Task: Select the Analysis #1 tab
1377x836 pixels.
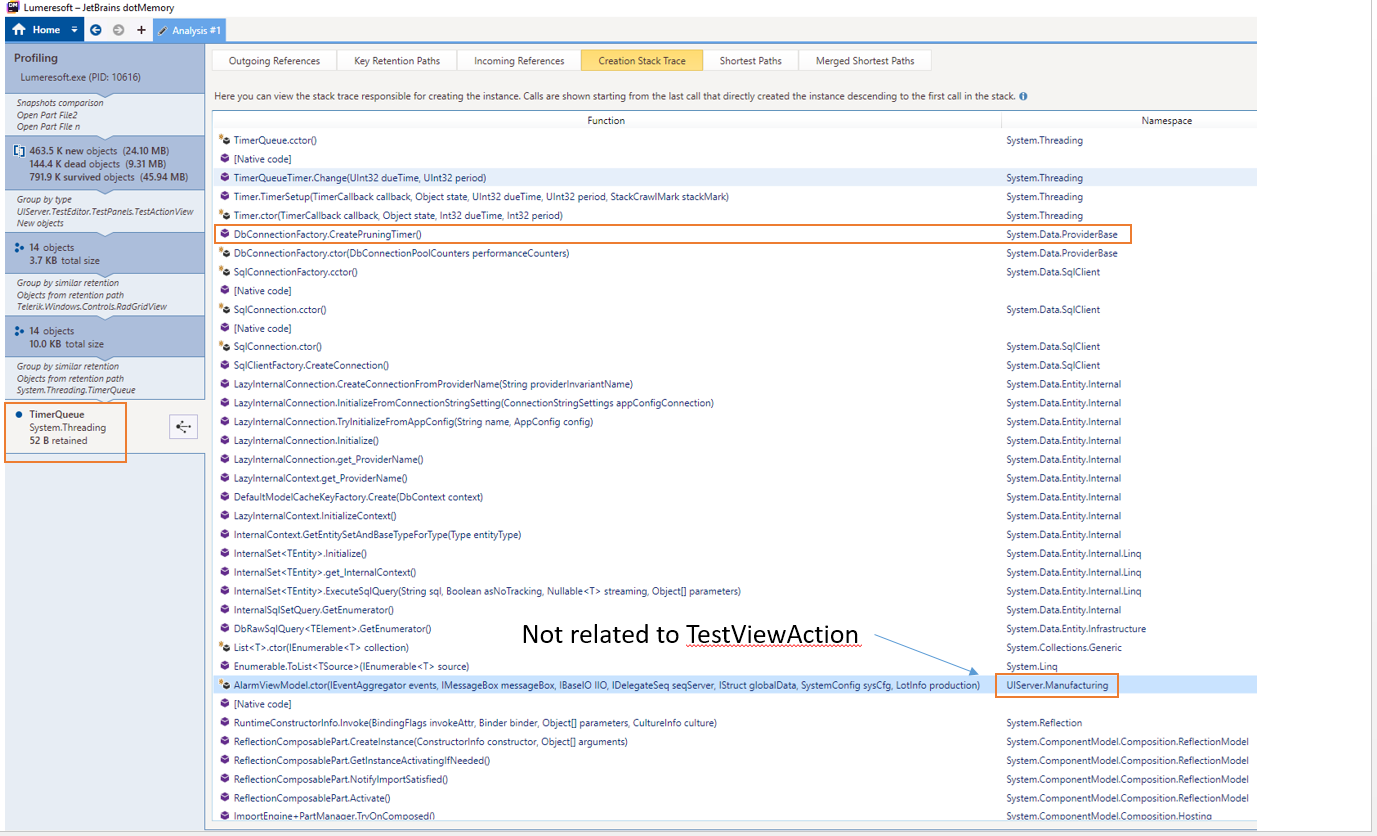Action: point(189,30)
